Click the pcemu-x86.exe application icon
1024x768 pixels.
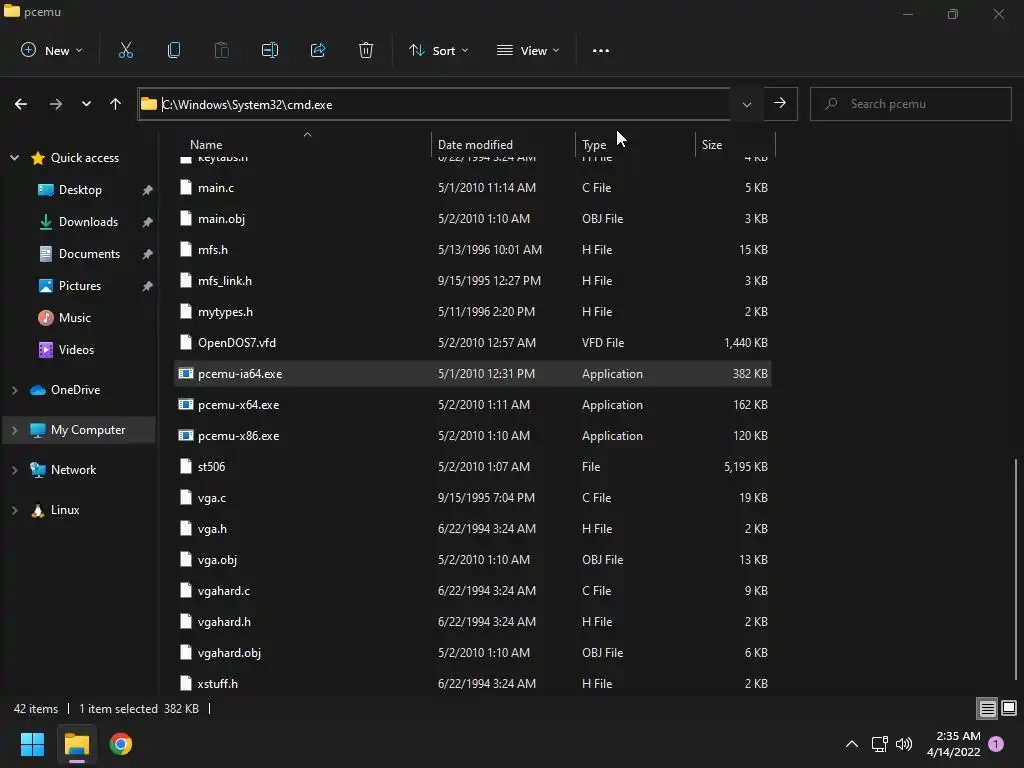point(186,436)
